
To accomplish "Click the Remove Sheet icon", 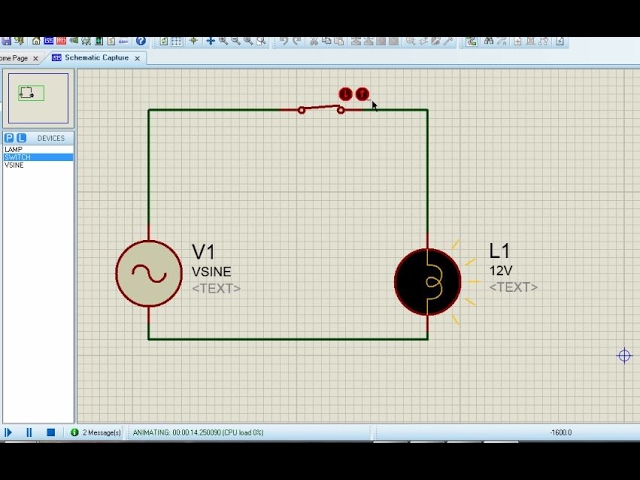I will pos(530,41).
